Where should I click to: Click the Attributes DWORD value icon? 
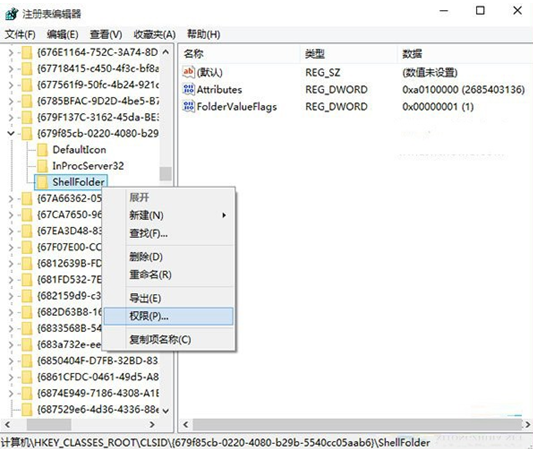[x=189, y=89]
